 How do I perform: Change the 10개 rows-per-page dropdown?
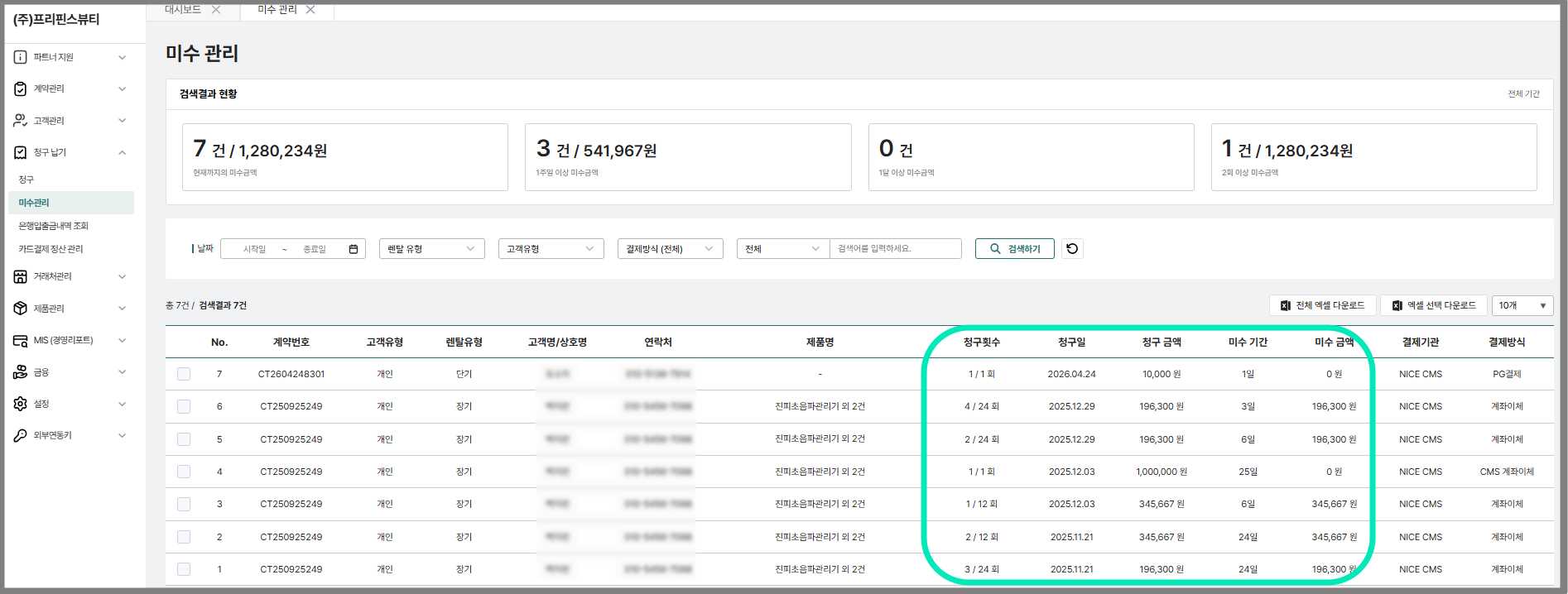[x=1522, y=305]
